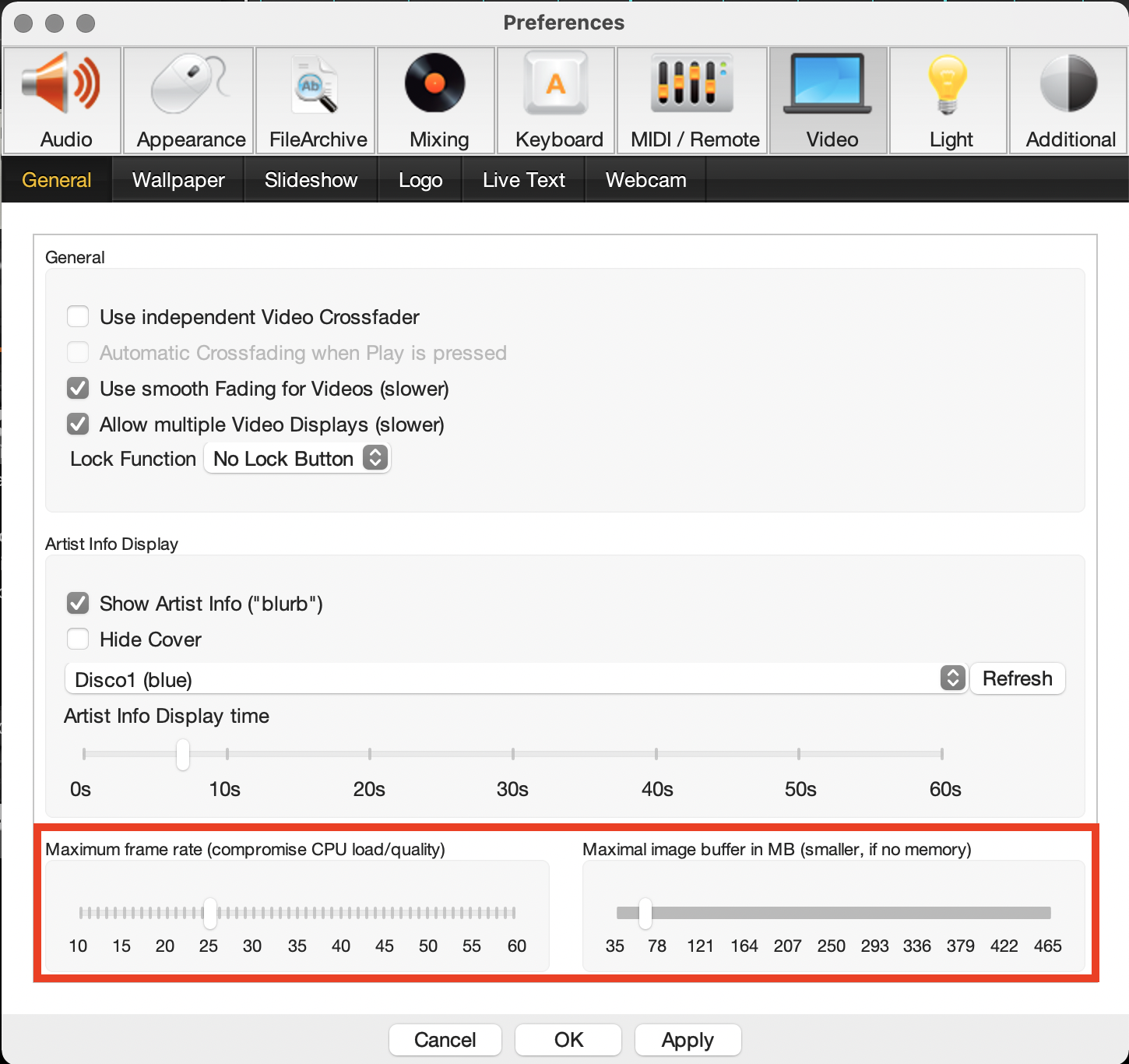
Task: Select the MIDI / Remote mixer icon
Action: tap(692, 84)
